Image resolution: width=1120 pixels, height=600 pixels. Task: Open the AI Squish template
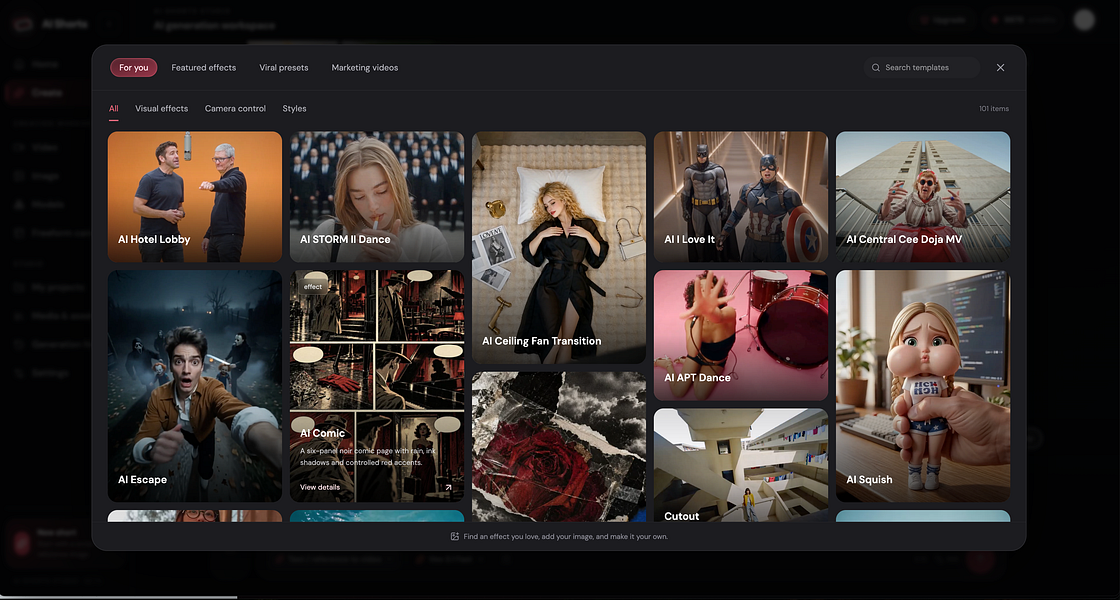pyautogui.click(x=923, y=386)
